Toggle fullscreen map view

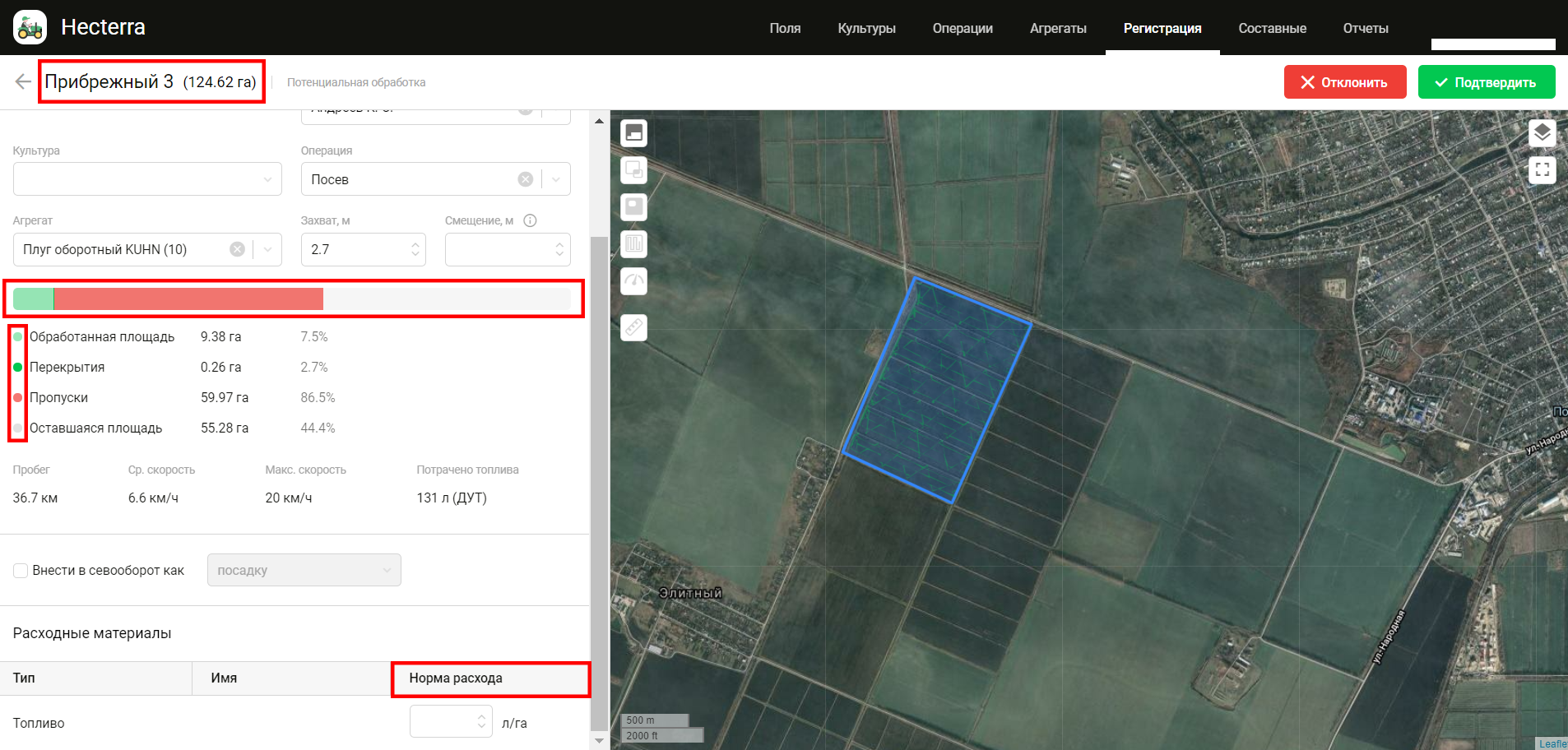(1542, 170)
